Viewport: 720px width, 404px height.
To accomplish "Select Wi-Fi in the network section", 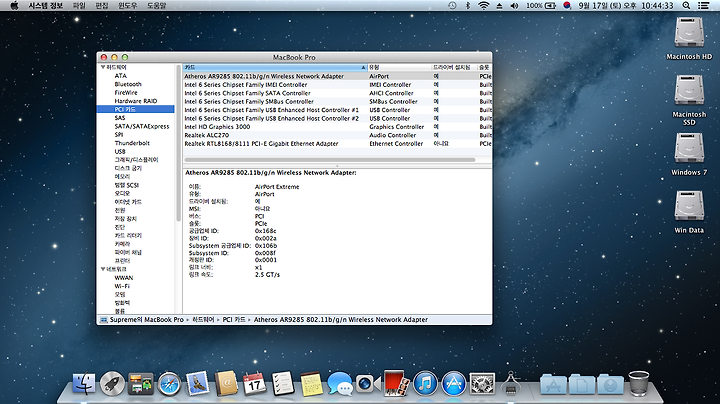I will [122, 286].
